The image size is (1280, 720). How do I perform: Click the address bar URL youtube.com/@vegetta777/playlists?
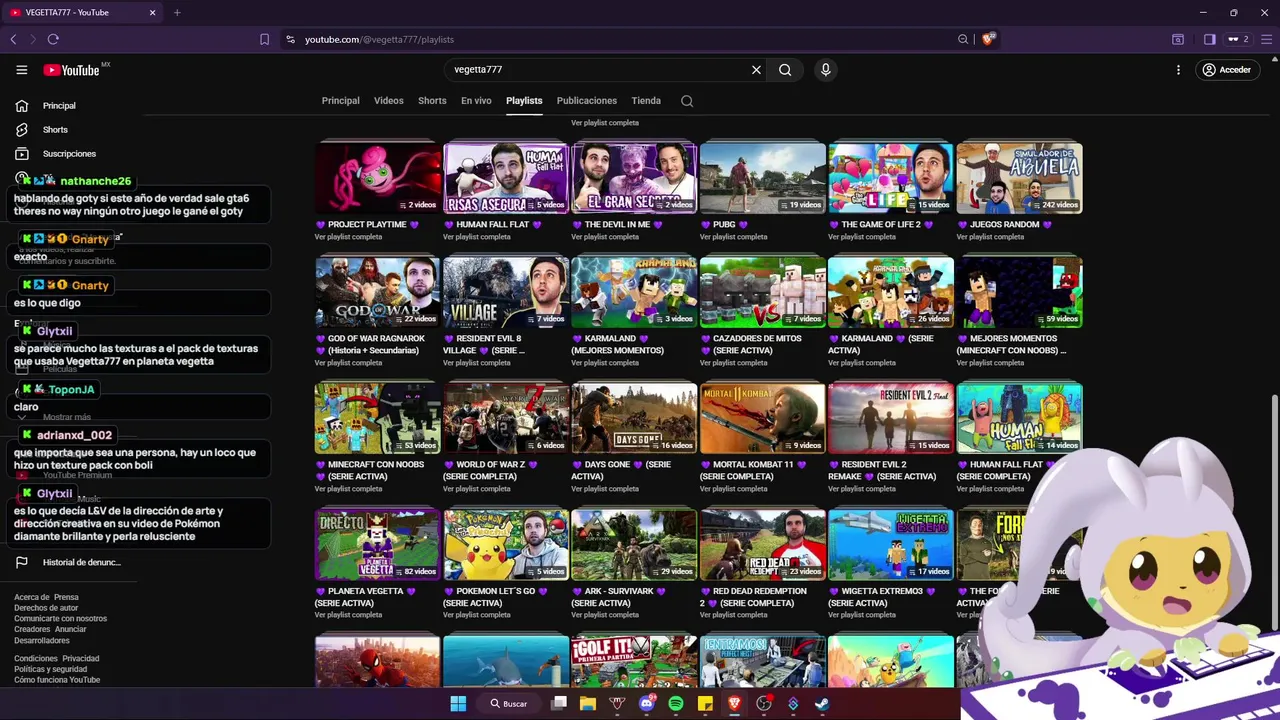(x=379, y=39)
